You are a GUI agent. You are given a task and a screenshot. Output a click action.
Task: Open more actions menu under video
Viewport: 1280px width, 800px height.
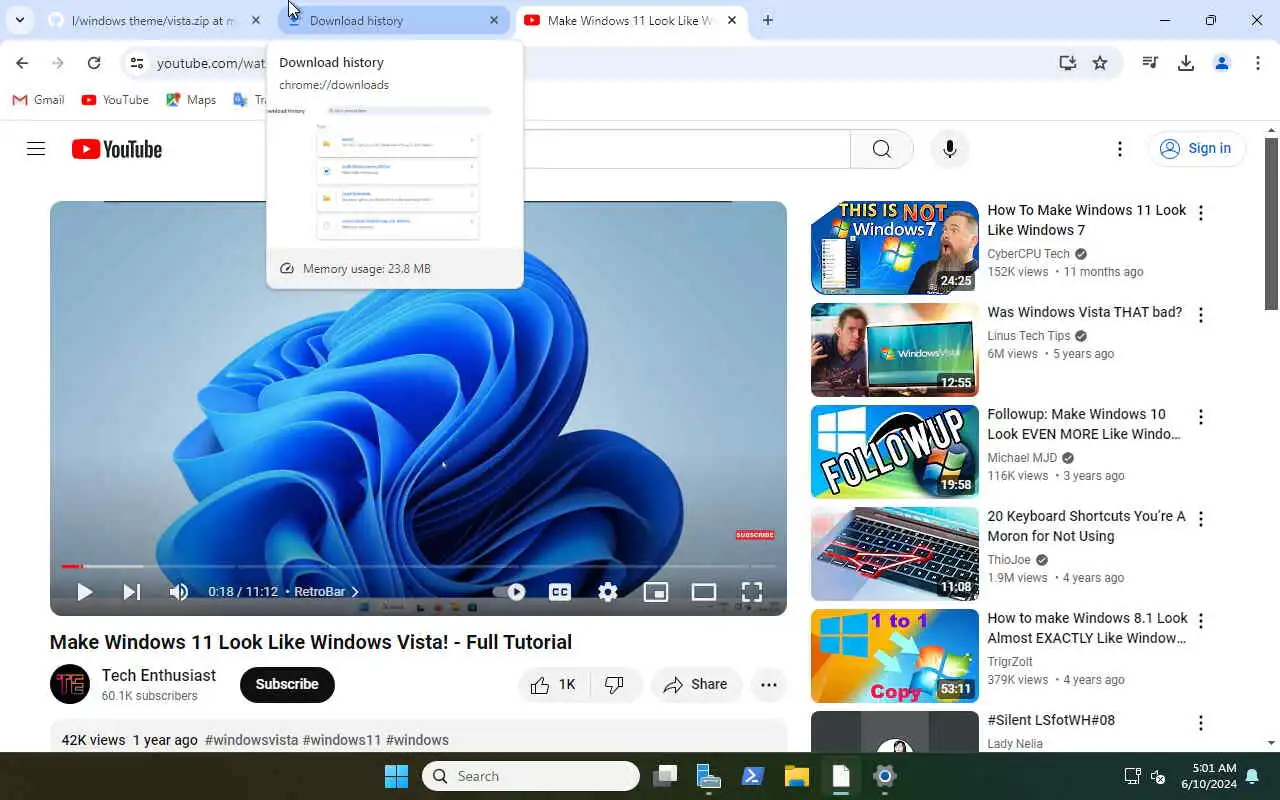point(769,685)
